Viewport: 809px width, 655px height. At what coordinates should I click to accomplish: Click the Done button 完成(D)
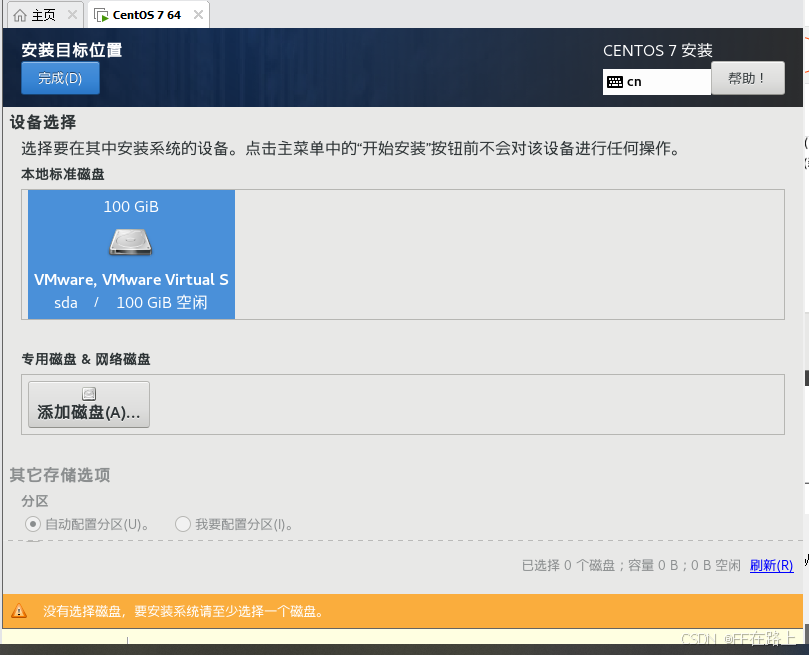tap(60, 78)
